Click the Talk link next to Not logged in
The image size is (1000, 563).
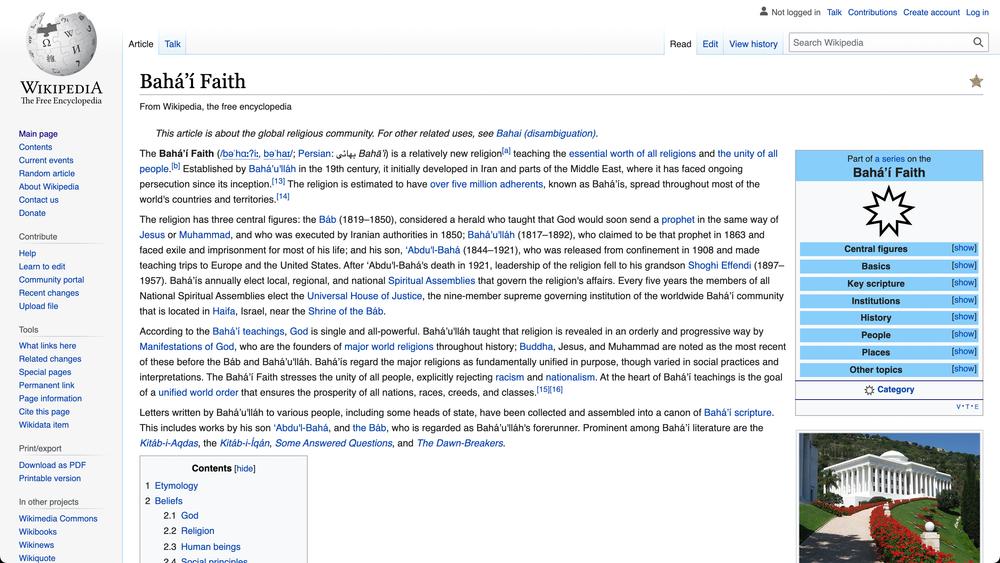point(834,12)
